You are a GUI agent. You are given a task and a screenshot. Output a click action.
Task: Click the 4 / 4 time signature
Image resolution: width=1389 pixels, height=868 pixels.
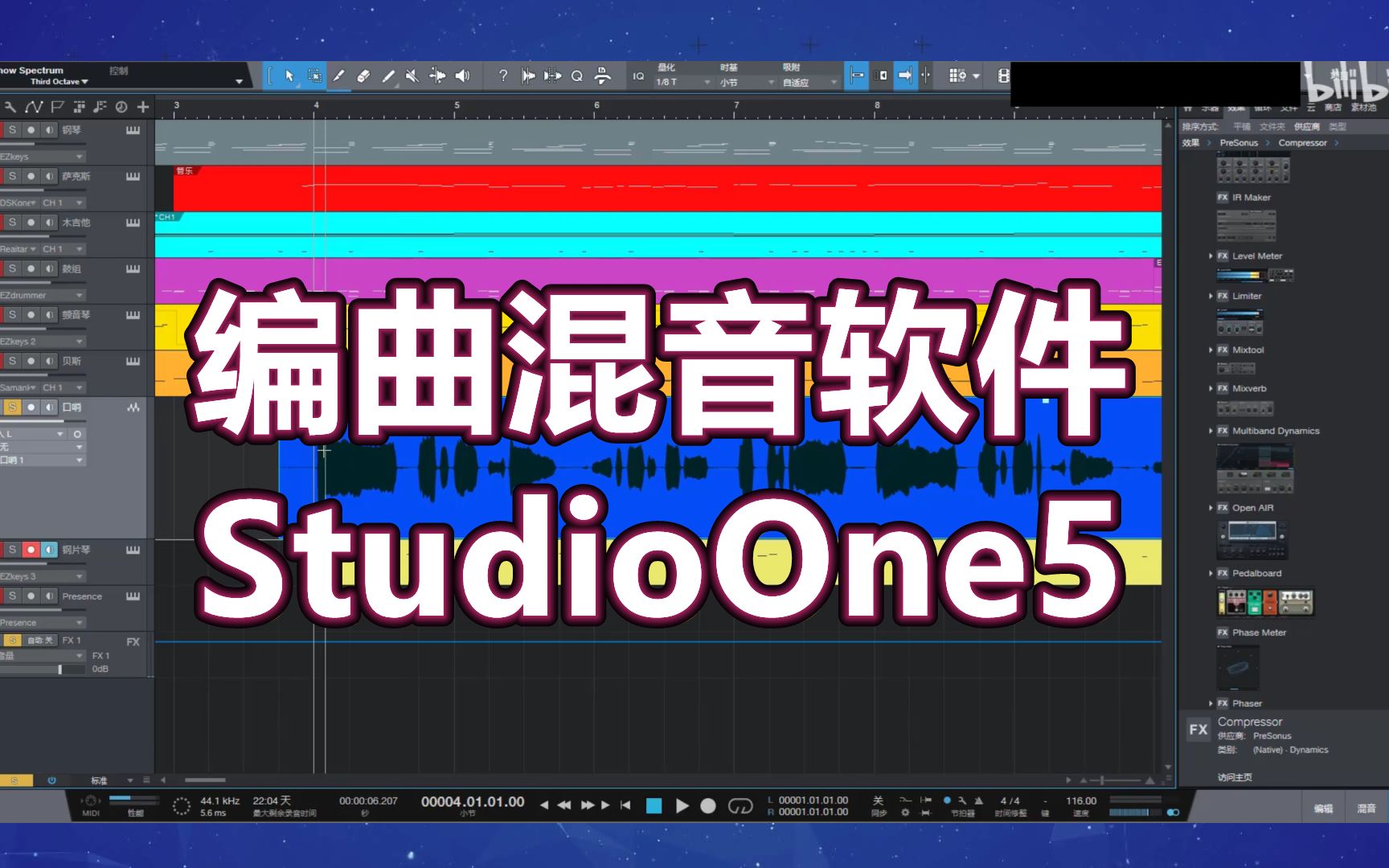coord(1010,800)
